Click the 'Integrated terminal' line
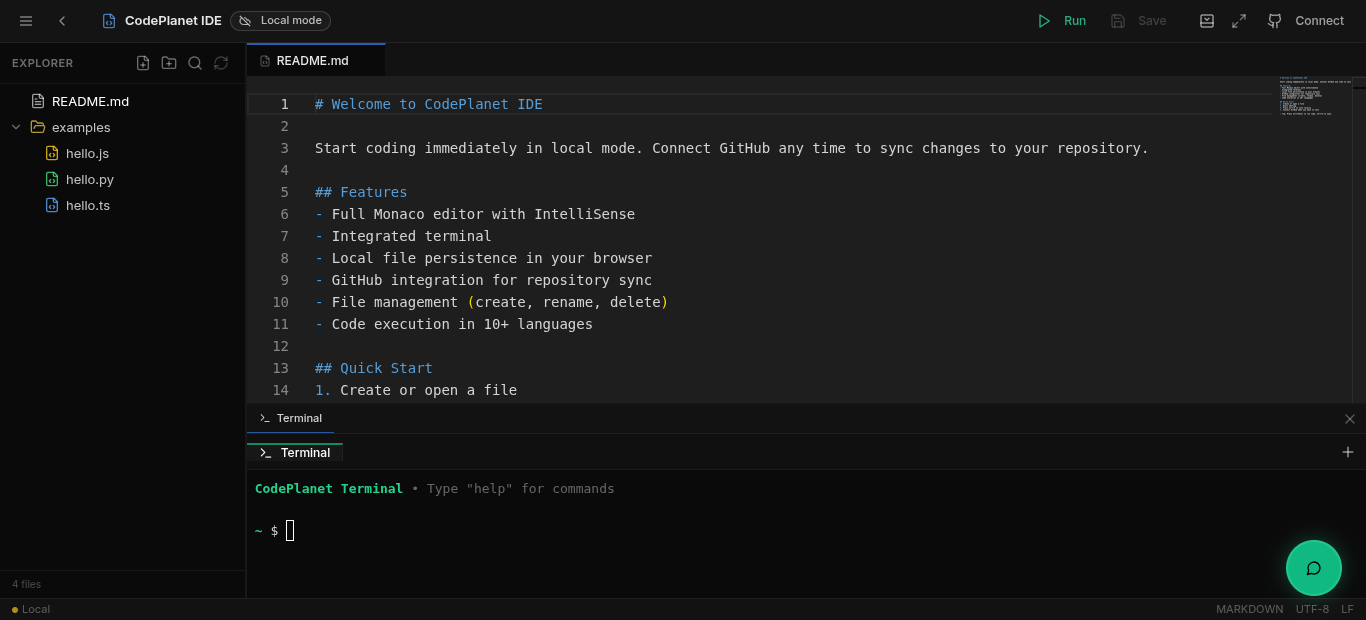Screen dimensions: 1366x620 [x=403, y=236]
